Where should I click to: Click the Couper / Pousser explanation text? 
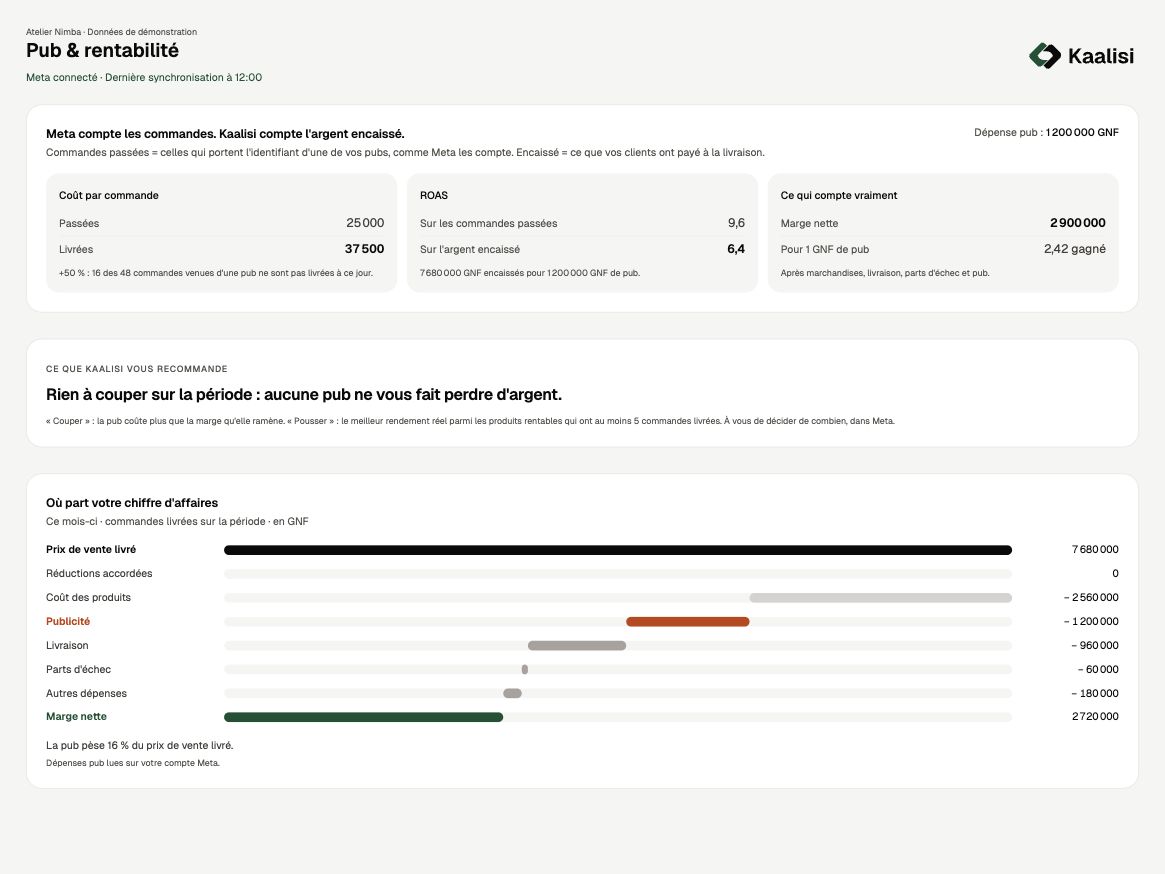470,421
